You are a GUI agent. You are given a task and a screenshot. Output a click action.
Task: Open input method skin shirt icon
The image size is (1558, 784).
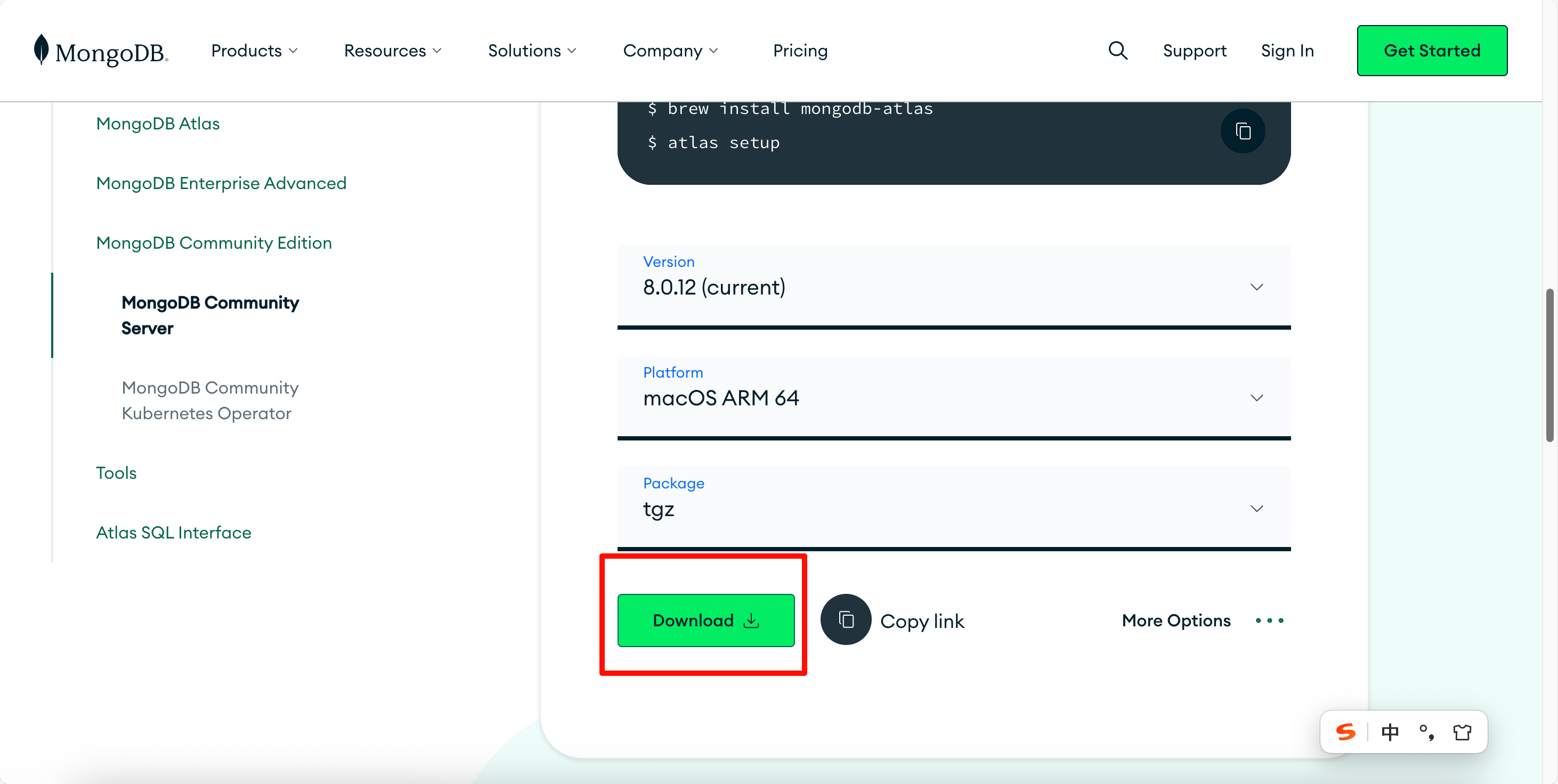[x=1462, y=732]
